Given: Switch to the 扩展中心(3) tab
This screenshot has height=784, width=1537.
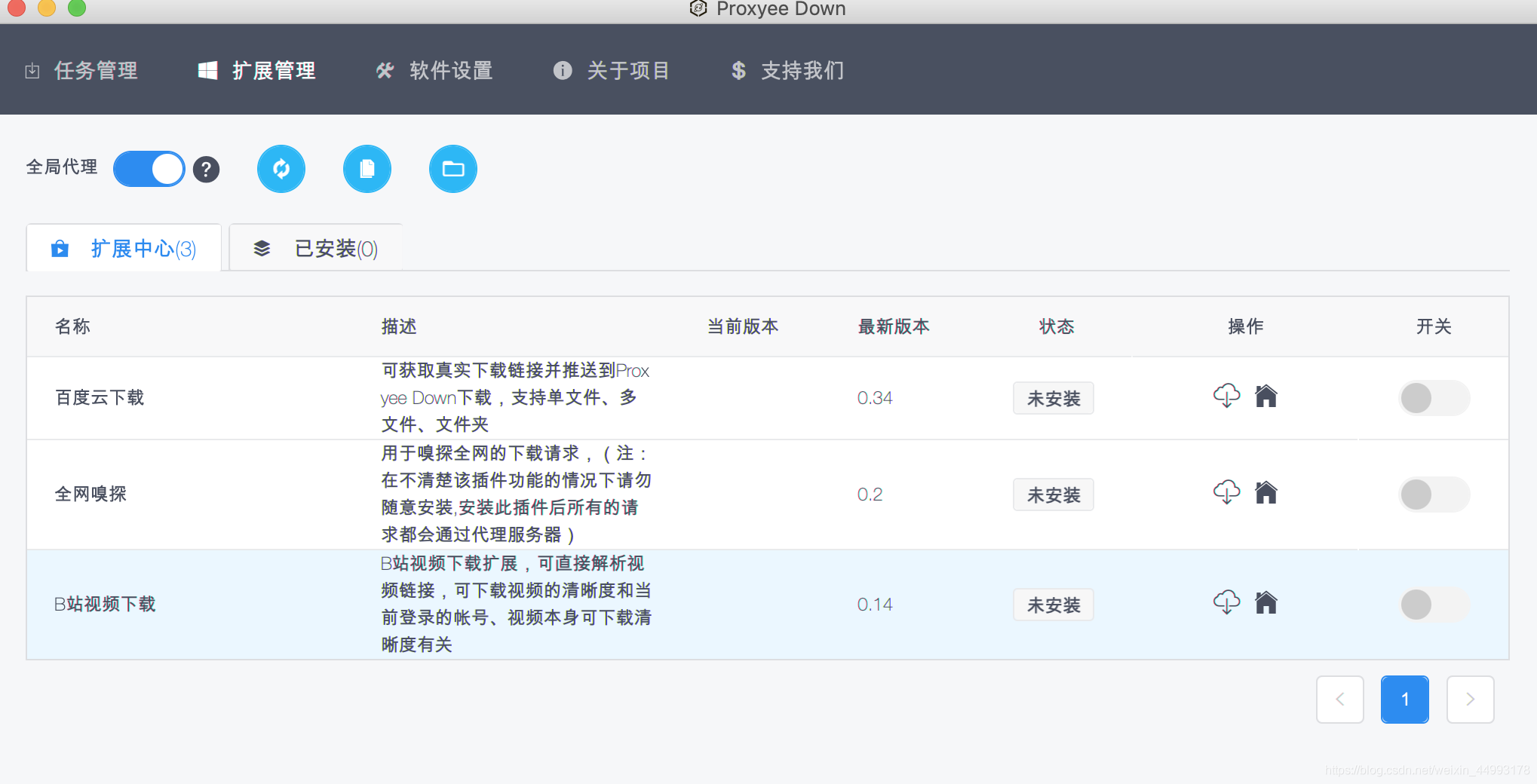Looking at the screenshot, I should [x=124, y=248].
